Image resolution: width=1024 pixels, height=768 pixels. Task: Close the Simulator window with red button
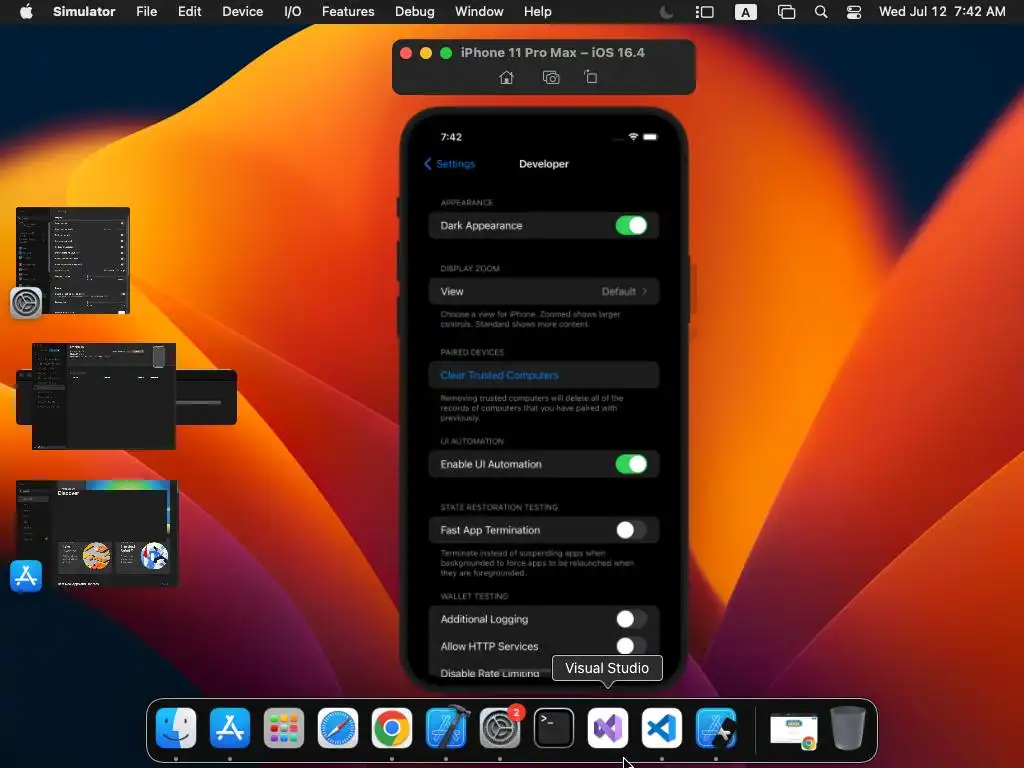click(x=406, y=53)
